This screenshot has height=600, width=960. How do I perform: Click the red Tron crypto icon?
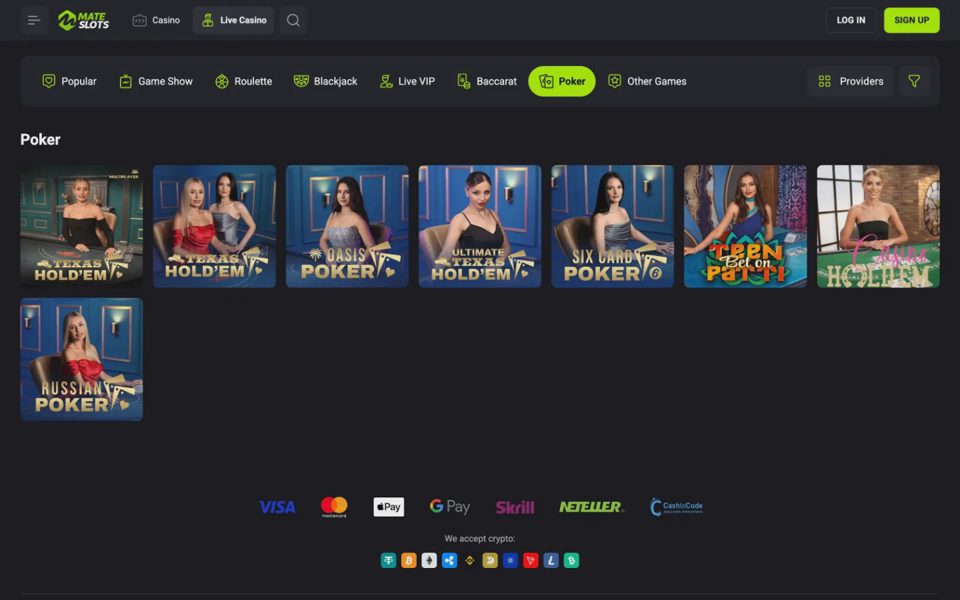click(x=531, y=560)
